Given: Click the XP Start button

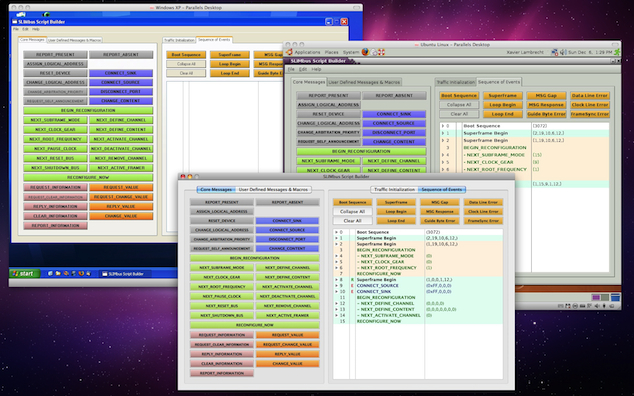Looking at the screenshot, I should (25, 274).
